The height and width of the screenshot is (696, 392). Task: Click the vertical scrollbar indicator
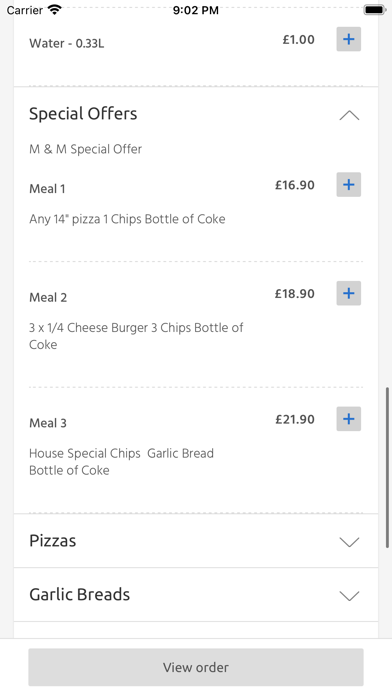(x=387, y=467)
